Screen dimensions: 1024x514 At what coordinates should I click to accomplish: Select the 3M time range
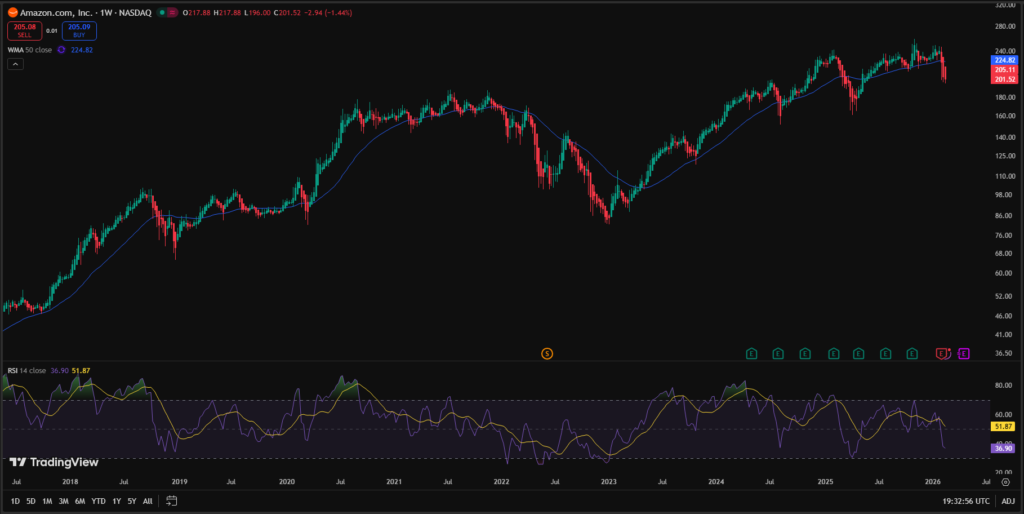63,501
